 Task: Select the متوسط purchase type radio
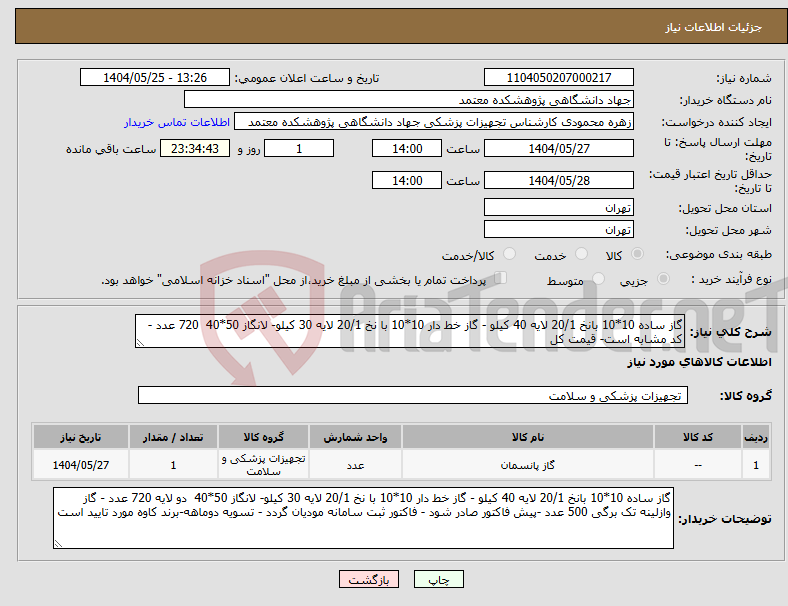[x=598, y=279]
